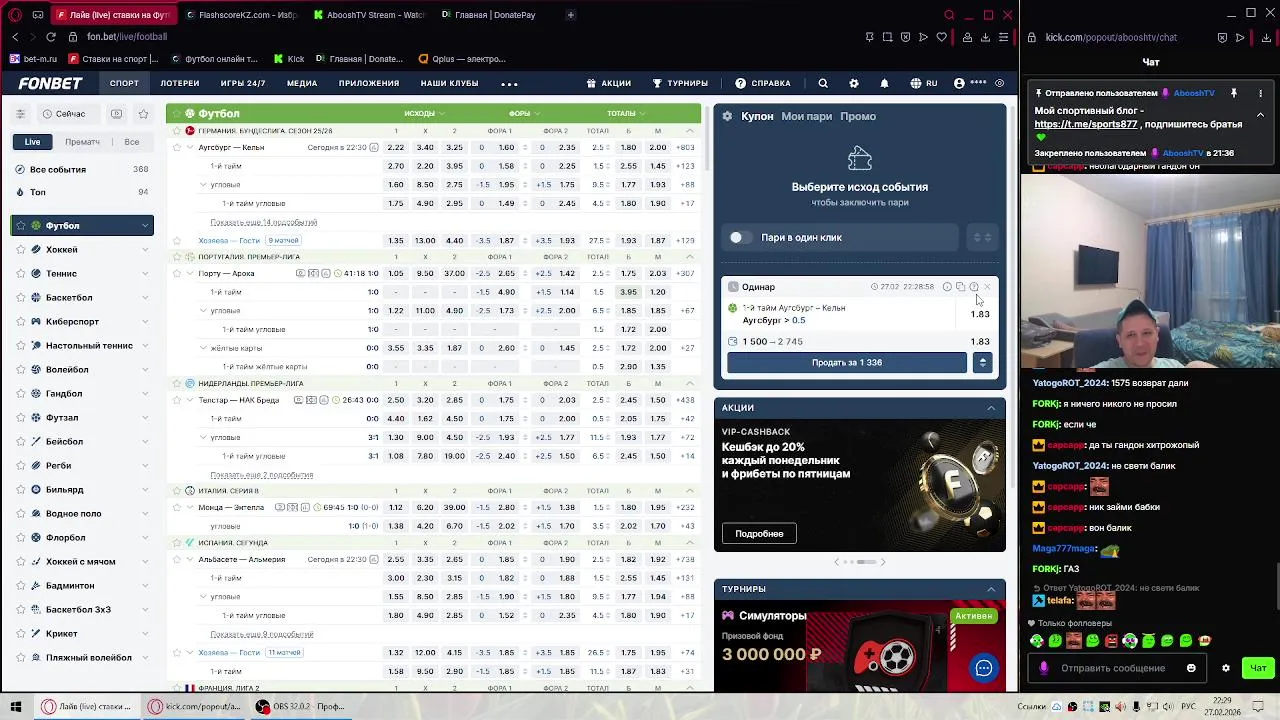Collapse the Футбол sidebar section chevron
This screenshot has height=720, width=1280.
point(145,226)
